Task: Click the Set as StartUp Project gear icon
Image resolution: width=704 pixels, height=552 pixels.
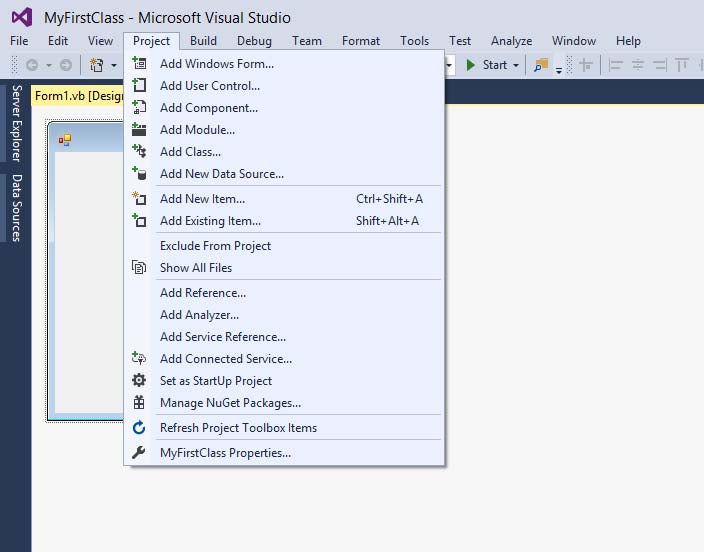Action: pos(140,381)
